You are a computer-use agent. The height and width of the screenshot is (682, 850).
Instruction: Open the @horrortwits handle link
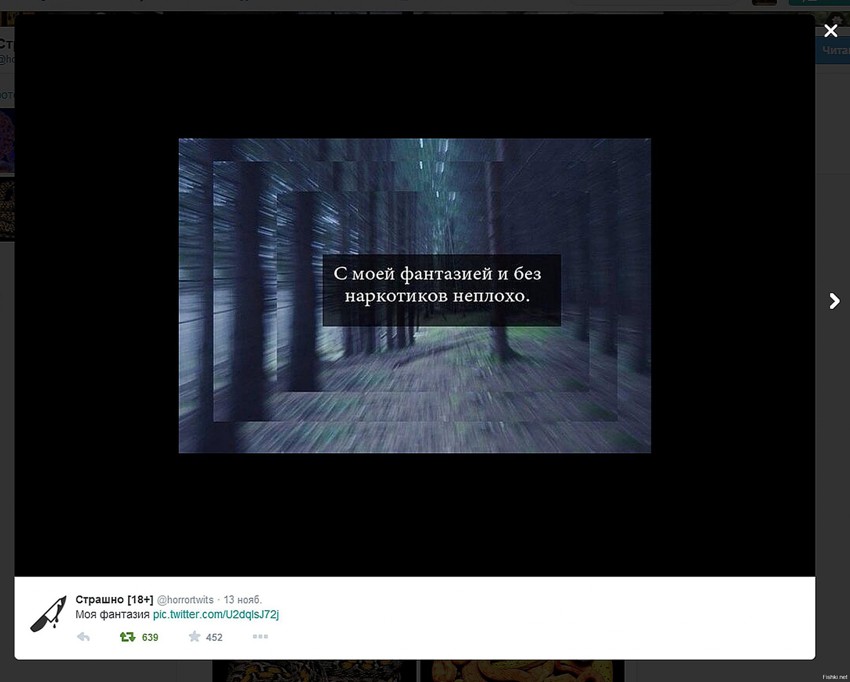(x=187, y=599)
